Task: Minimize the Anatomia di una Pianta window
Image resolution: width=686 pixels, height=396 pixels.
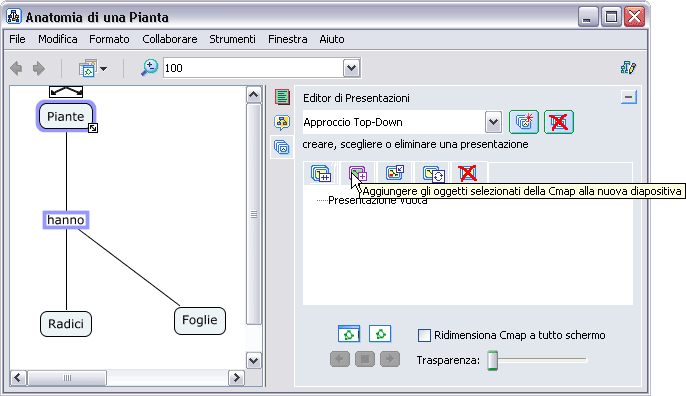Action: (588, 17)
